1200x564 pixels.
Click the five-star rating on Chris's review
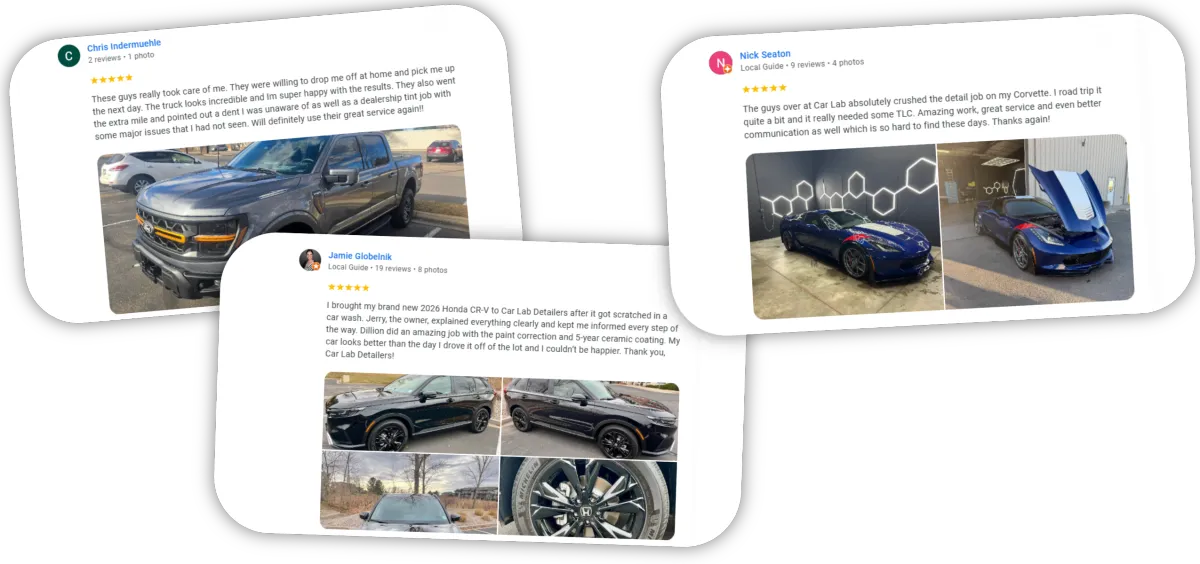111,78
